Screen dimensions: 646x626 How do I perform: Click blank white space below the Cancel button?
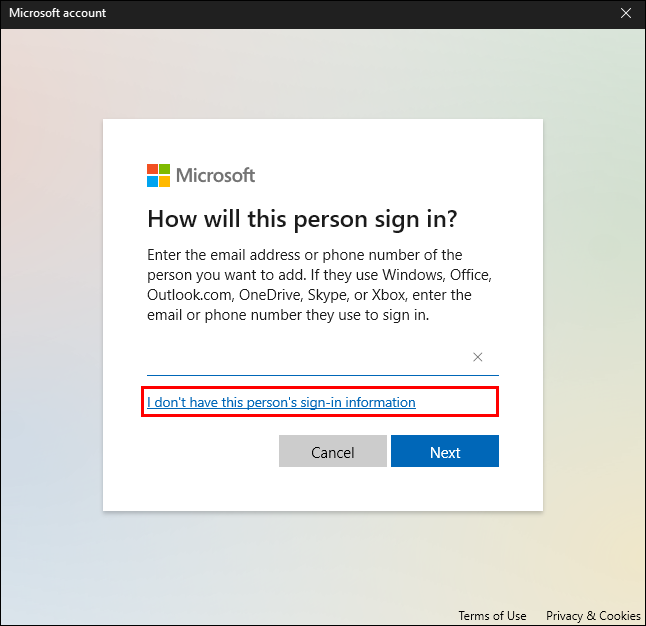pyautogui.click(x=330, y=490)
